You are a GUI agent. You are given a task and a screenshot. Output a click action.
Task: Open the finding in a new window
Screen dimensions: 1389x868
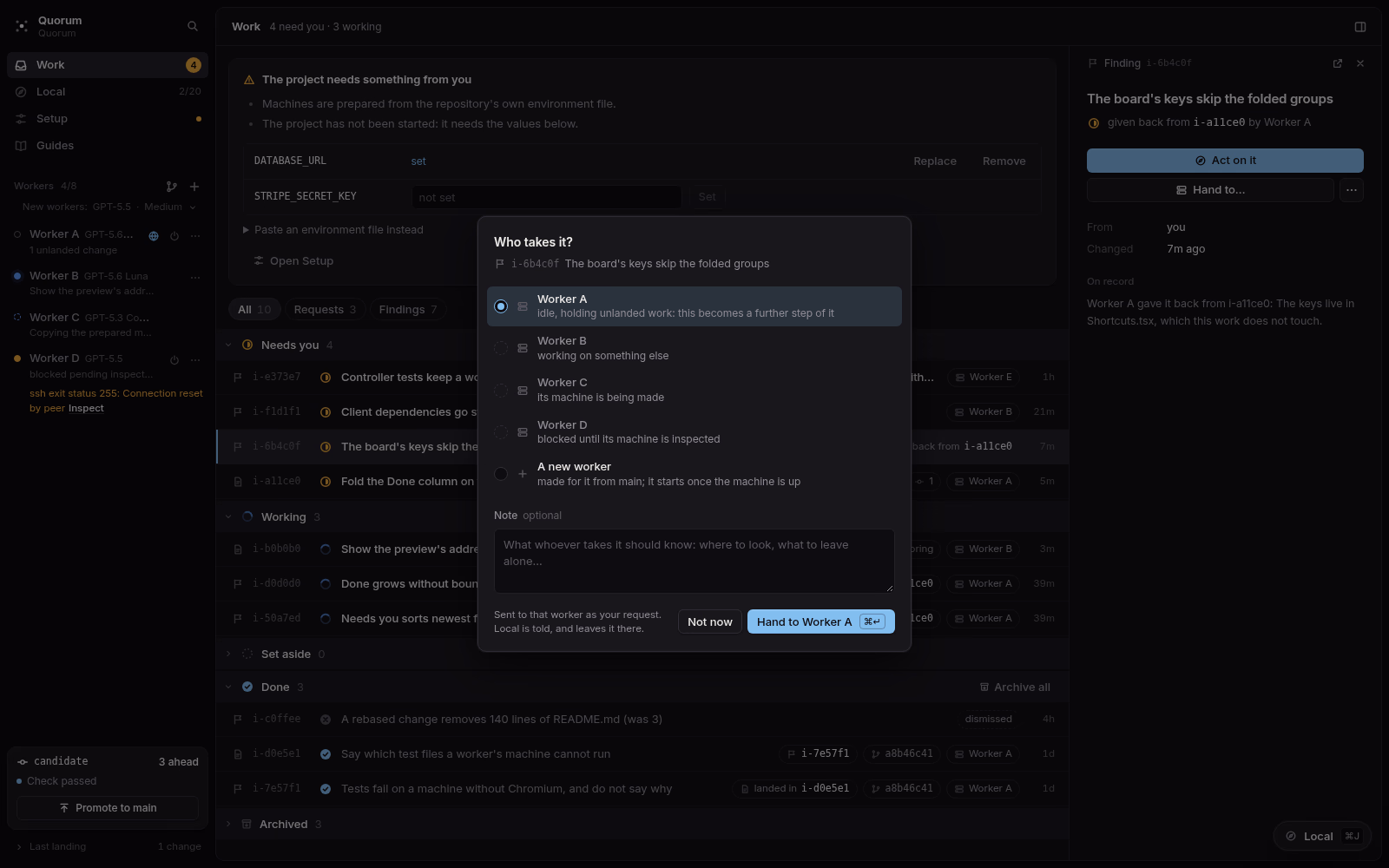coord(1338,63)
